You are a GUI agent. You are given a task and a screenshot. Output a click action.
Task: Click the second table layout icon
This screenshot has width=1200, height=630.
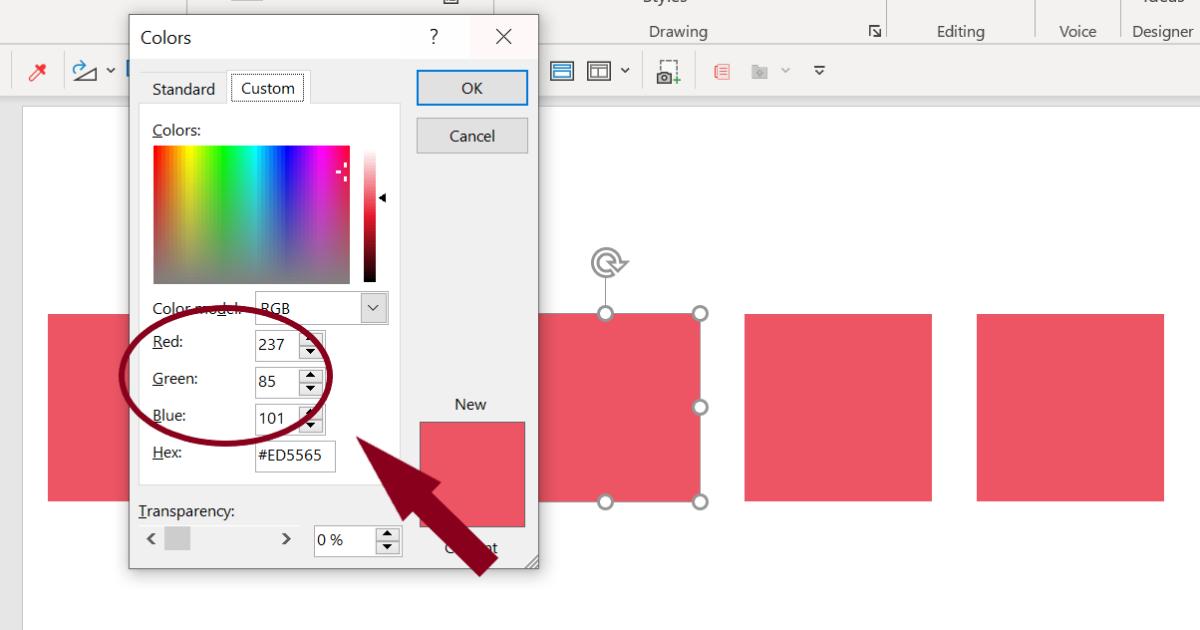(598, 70)
